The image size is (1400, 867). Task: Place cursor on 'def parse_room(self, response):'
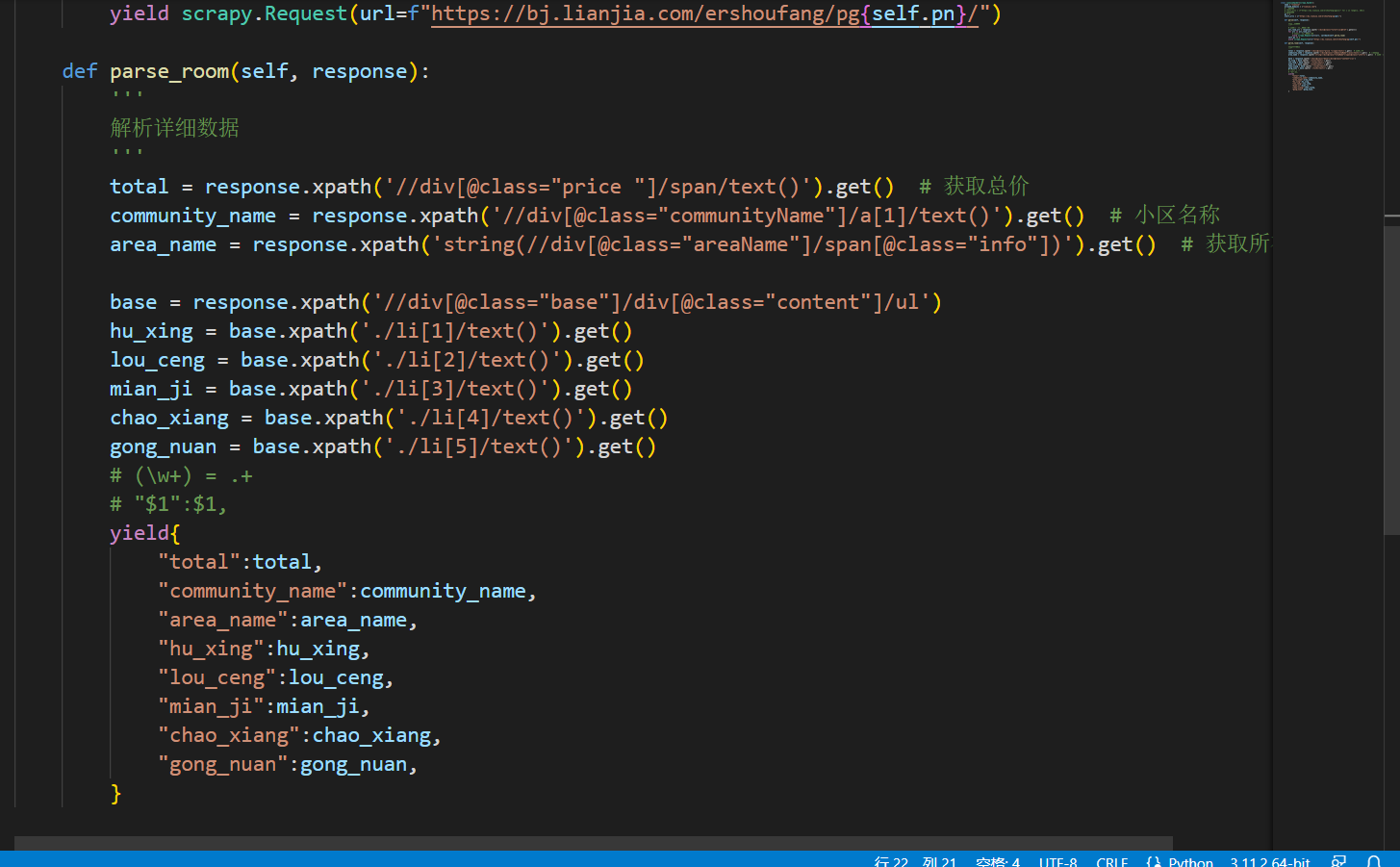click(x=246, y=71)
